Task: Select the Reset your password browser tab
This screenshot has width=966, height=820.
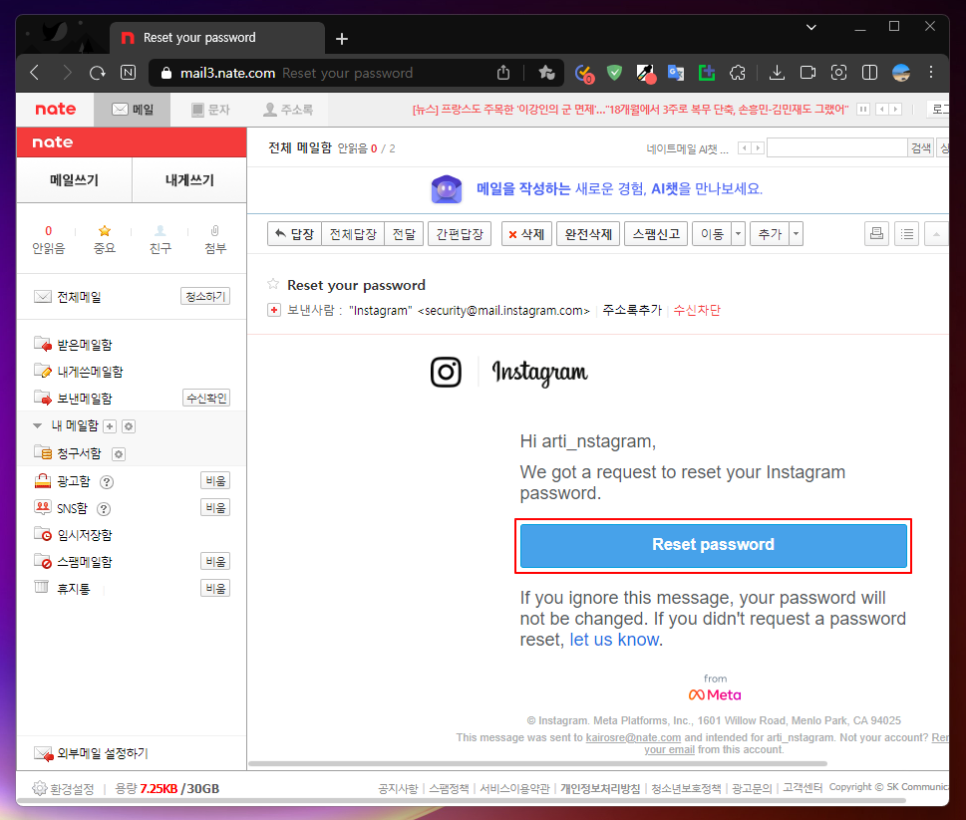Action: [x=216, y=38]
